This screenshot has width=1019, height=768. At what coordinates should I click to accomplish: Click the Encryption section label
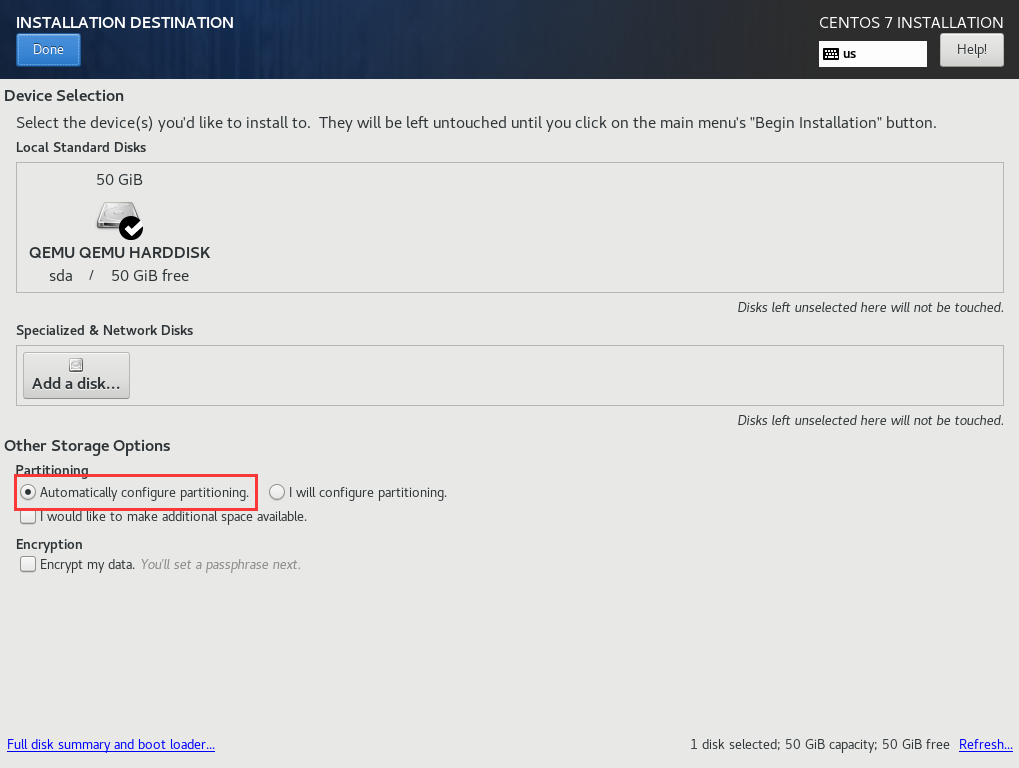tap(49, 544)
